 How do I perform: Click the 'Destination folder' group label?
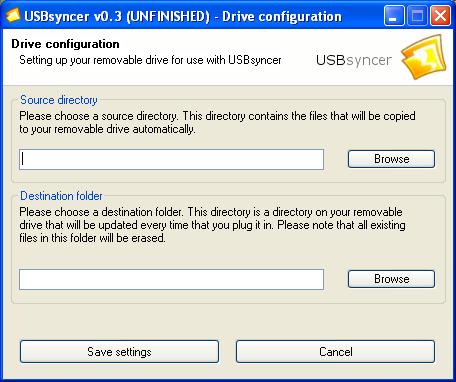[61, 196]
